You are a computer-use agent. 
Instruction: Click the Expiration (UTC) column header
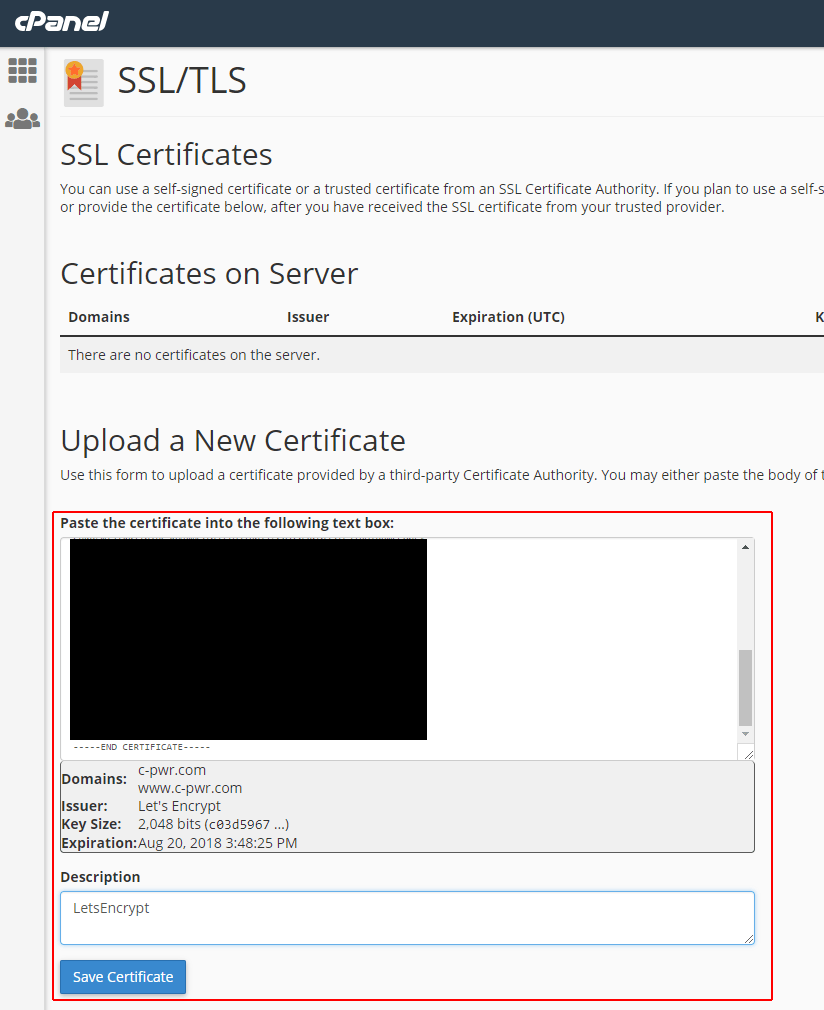(508, 317)
